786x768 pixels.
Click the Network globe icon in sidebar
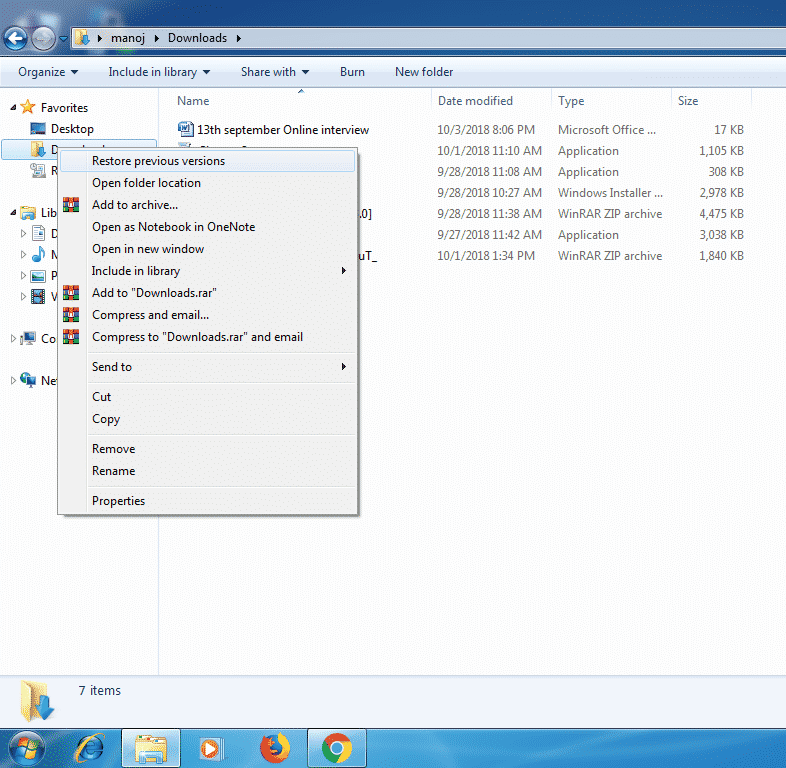(x=28, y=380)
